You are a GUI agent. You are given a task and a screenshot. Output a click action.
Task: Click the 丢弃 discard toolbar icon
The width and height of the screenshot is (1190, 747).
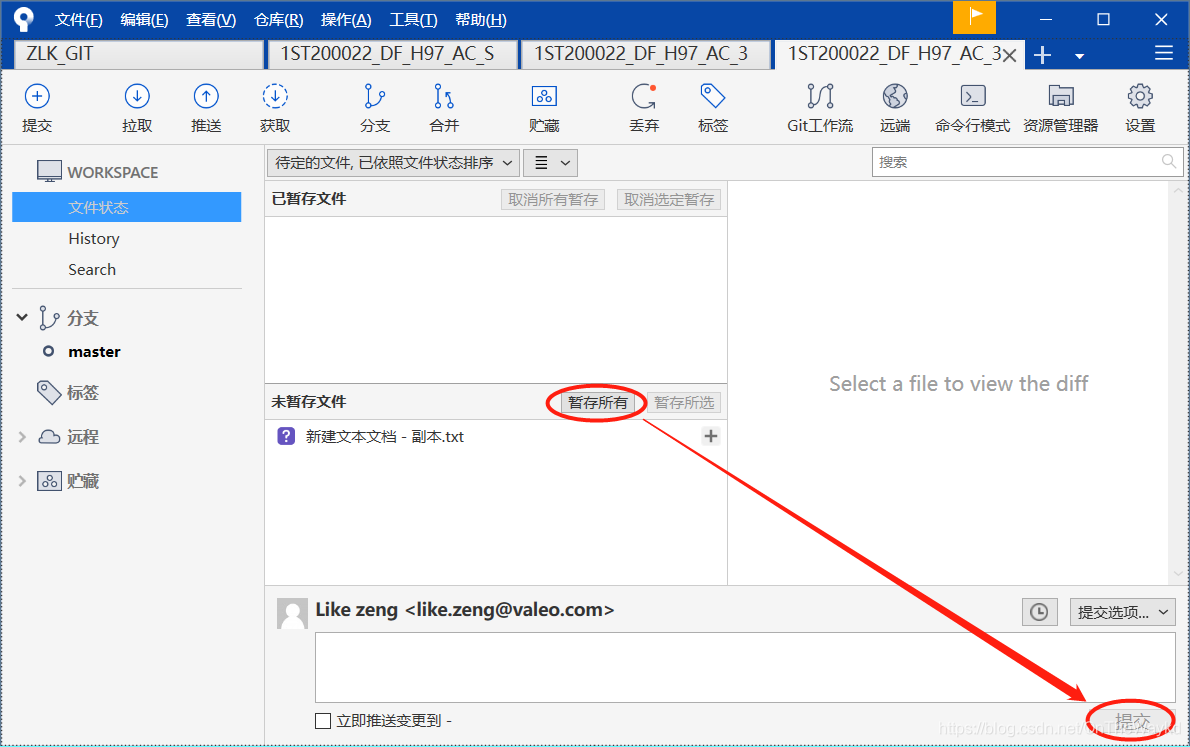pyautogui.click(x=644, y=97)
